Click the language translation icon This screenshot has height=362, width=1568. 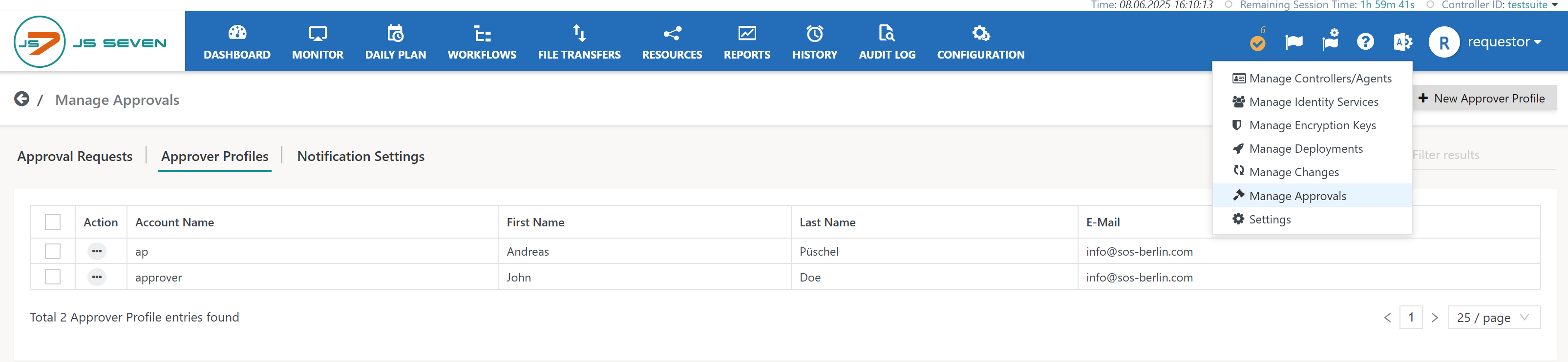click(1403, 42)
